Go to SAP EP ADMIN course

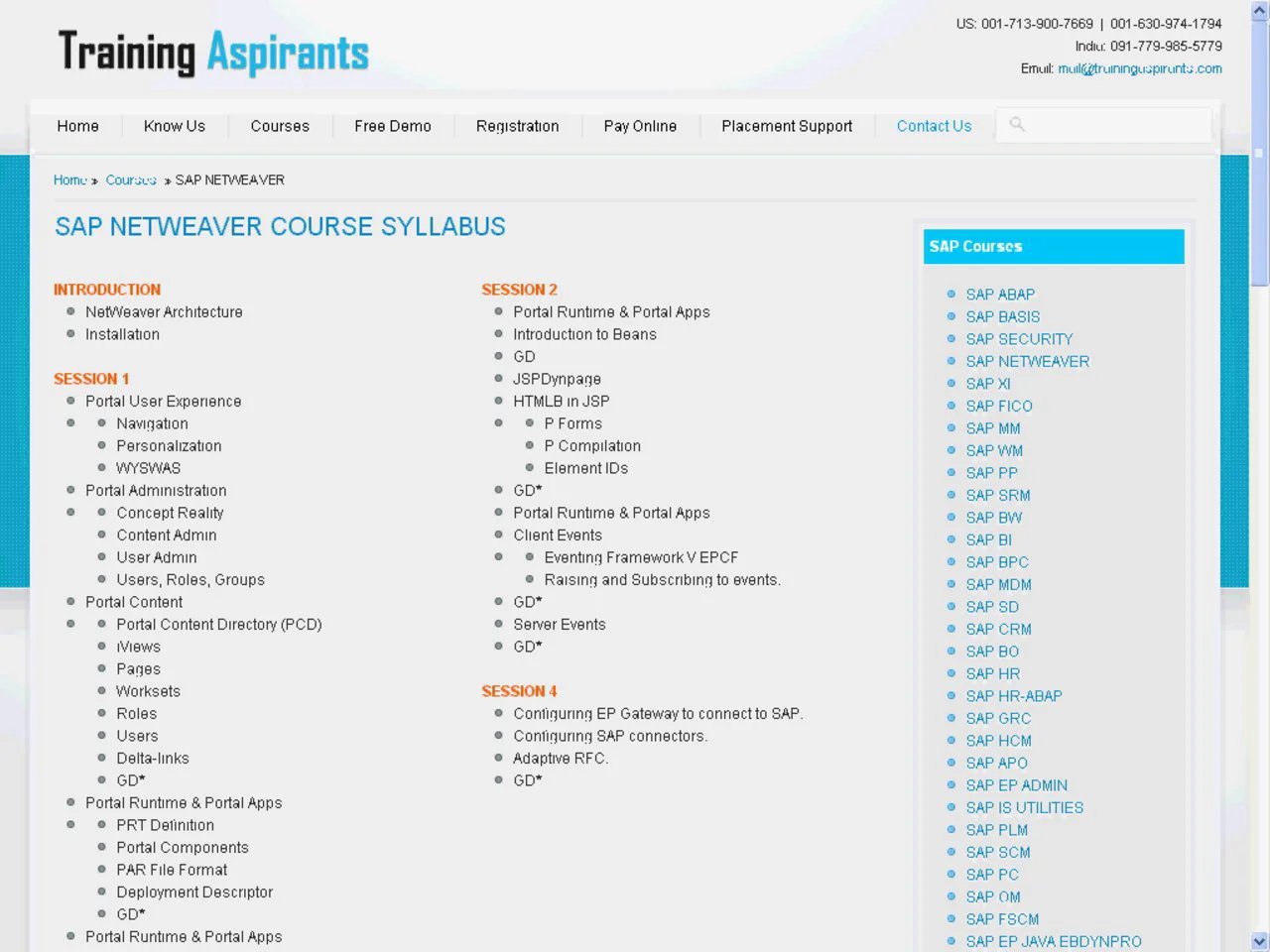pyautogui.click(x=1017, y=785)
